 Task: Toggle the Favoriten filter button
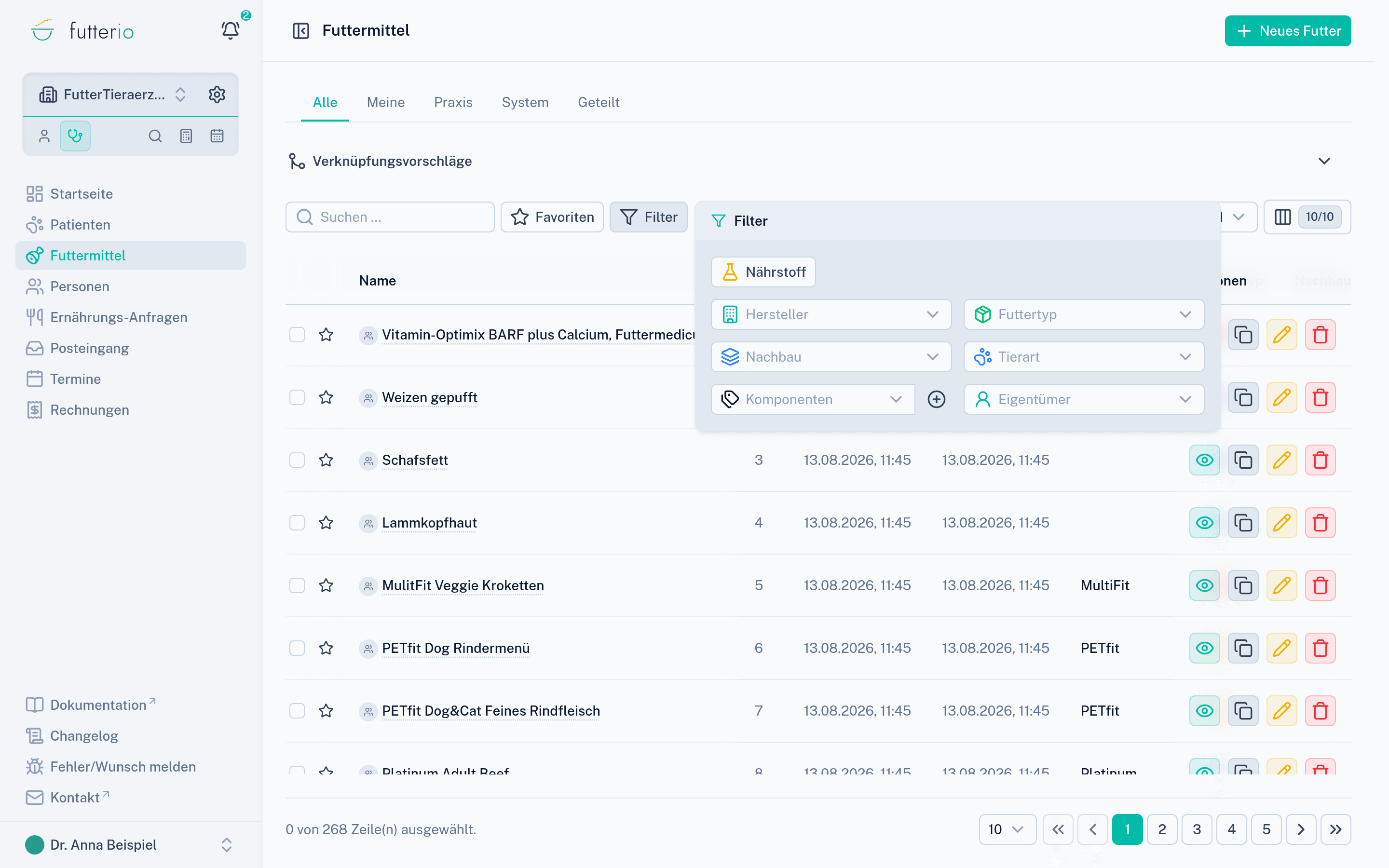tap(552, 217)
